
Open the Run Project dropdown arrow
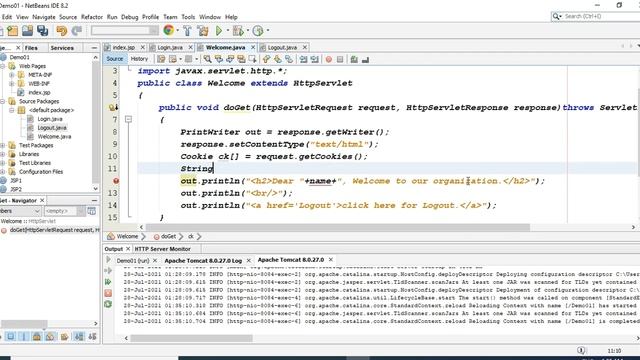tap(227, 31)
